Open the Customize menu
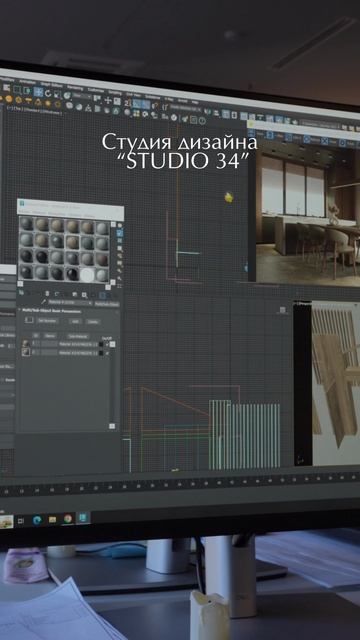 tap(96, 90)
